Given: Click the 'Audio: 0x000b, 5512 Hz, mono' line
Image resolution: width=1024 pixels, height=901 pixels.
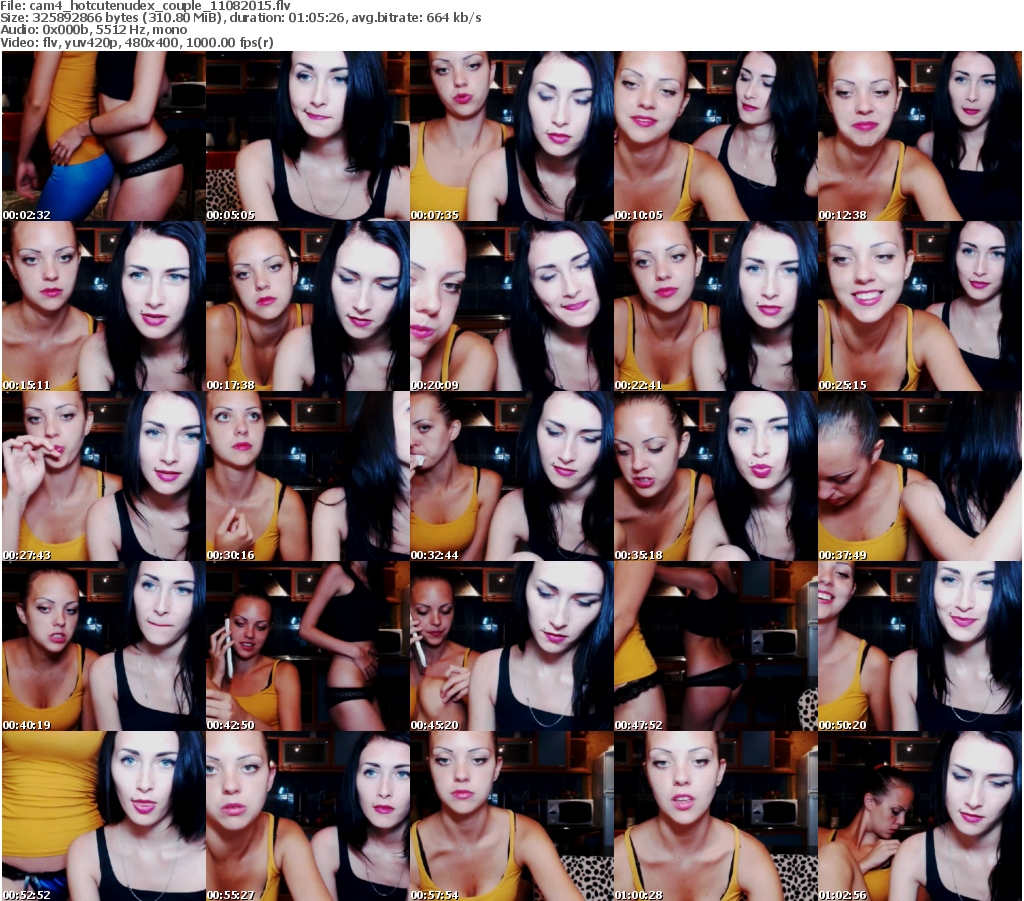Looking at the screenshot, I should [93, 30].
